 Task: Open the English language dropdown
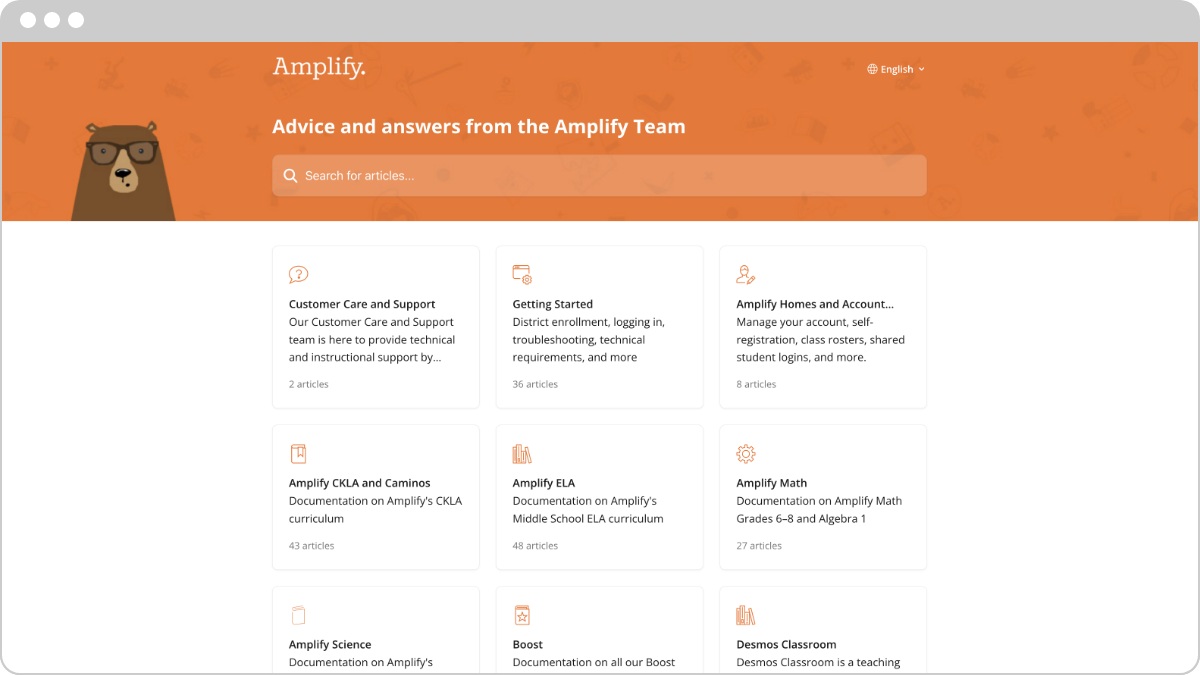(x=895, y=69)
